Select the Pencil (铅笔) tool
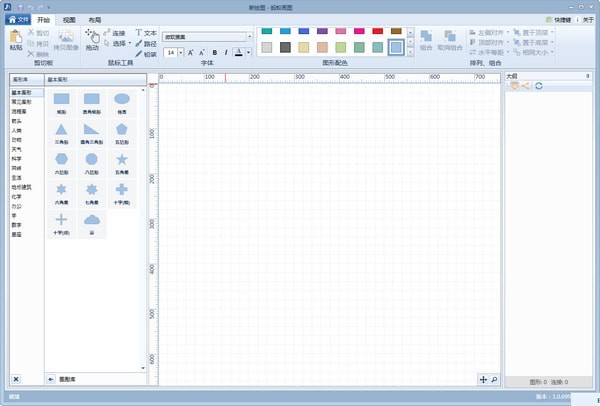This screenshot has width=600, height=406. [144, 54]
